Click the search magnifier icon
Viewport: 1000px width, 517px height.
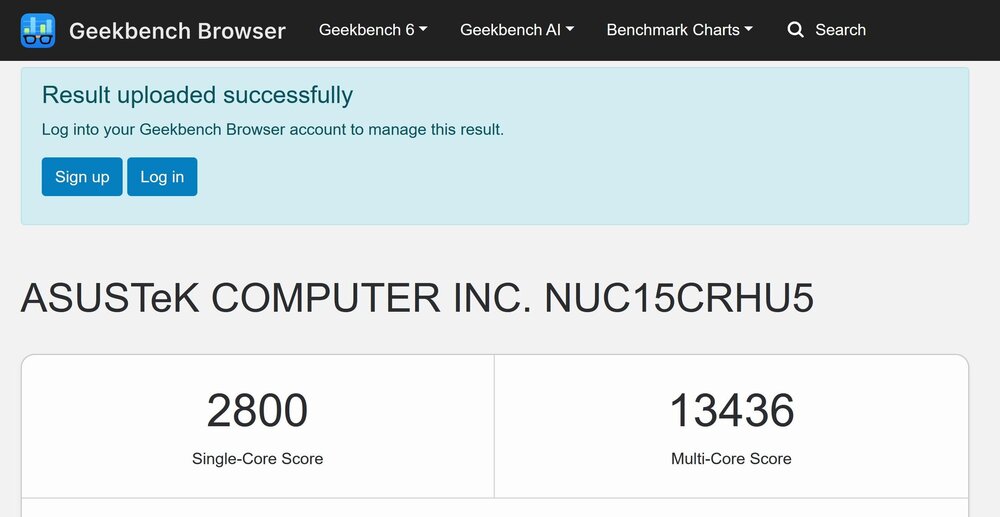pyautogui.click(x=795, y=30)
